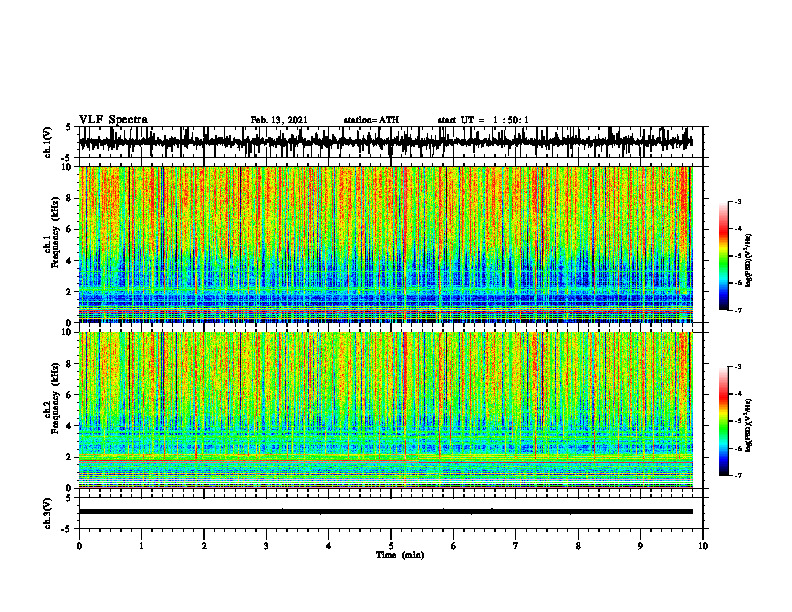Click the date 'Feb. 13, 2021'
This screenshot has width=792, height=612.
[279, 120]
